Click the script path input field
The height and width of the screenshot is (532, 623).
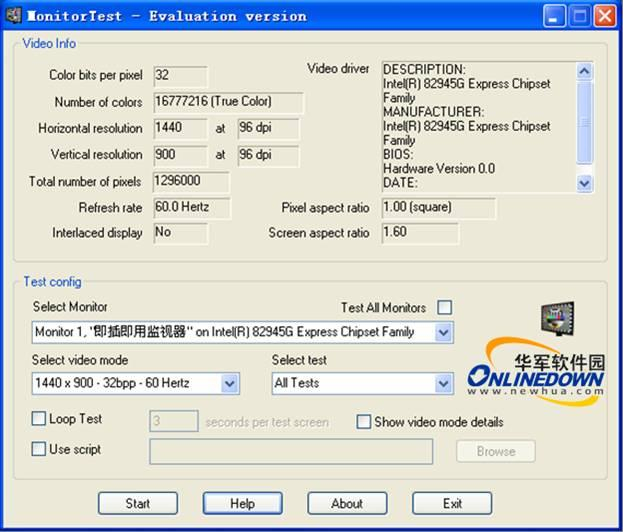point(291,451)
